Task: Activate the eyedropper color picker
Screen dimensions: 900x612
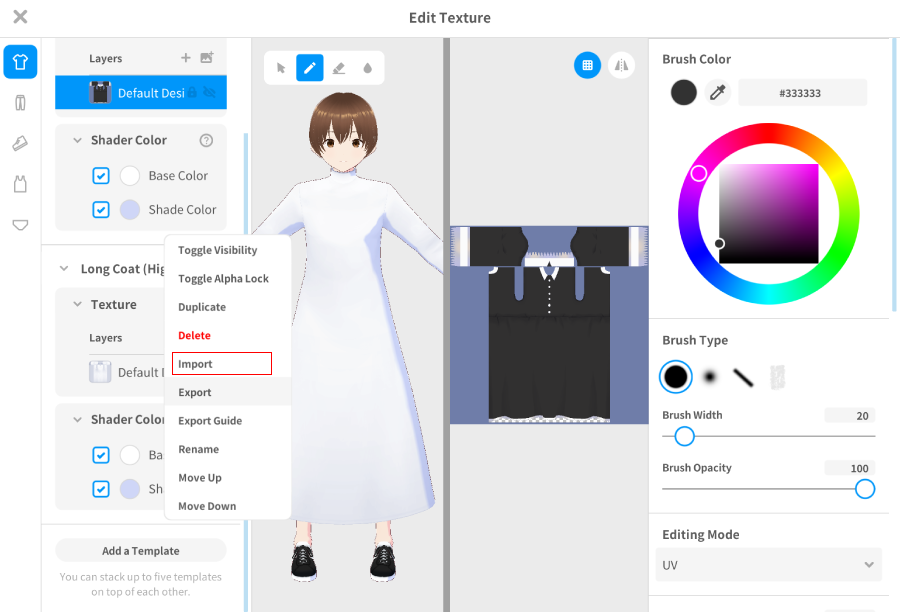Action: pyautogui.click(x=717, y=93)
